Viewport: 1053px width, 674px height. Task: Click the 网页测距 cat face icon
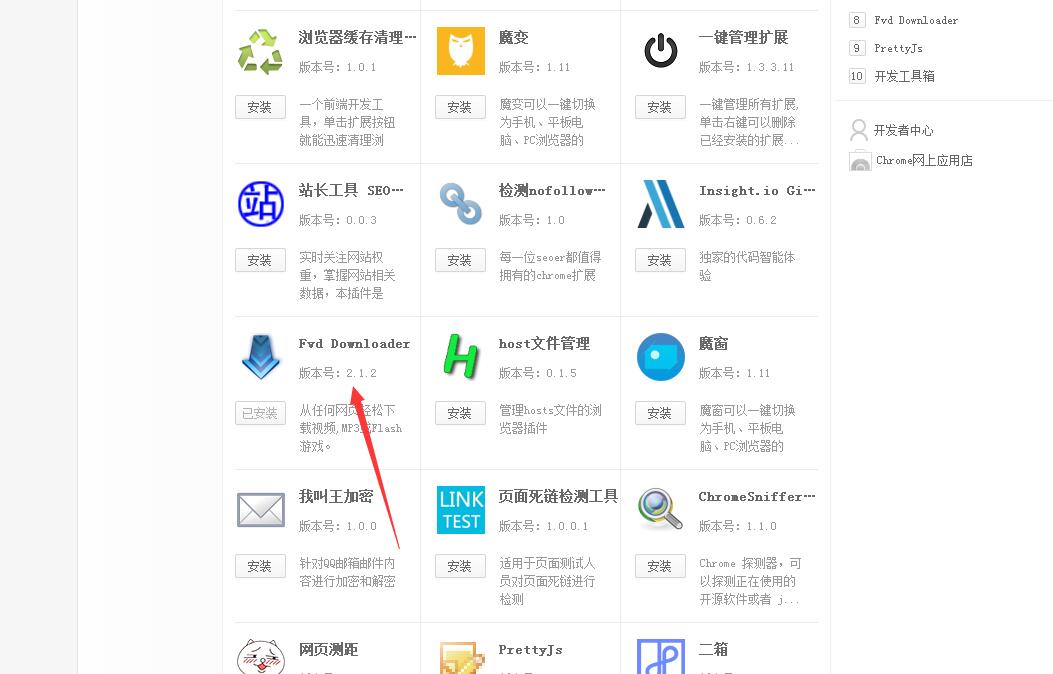click(260, 657)
